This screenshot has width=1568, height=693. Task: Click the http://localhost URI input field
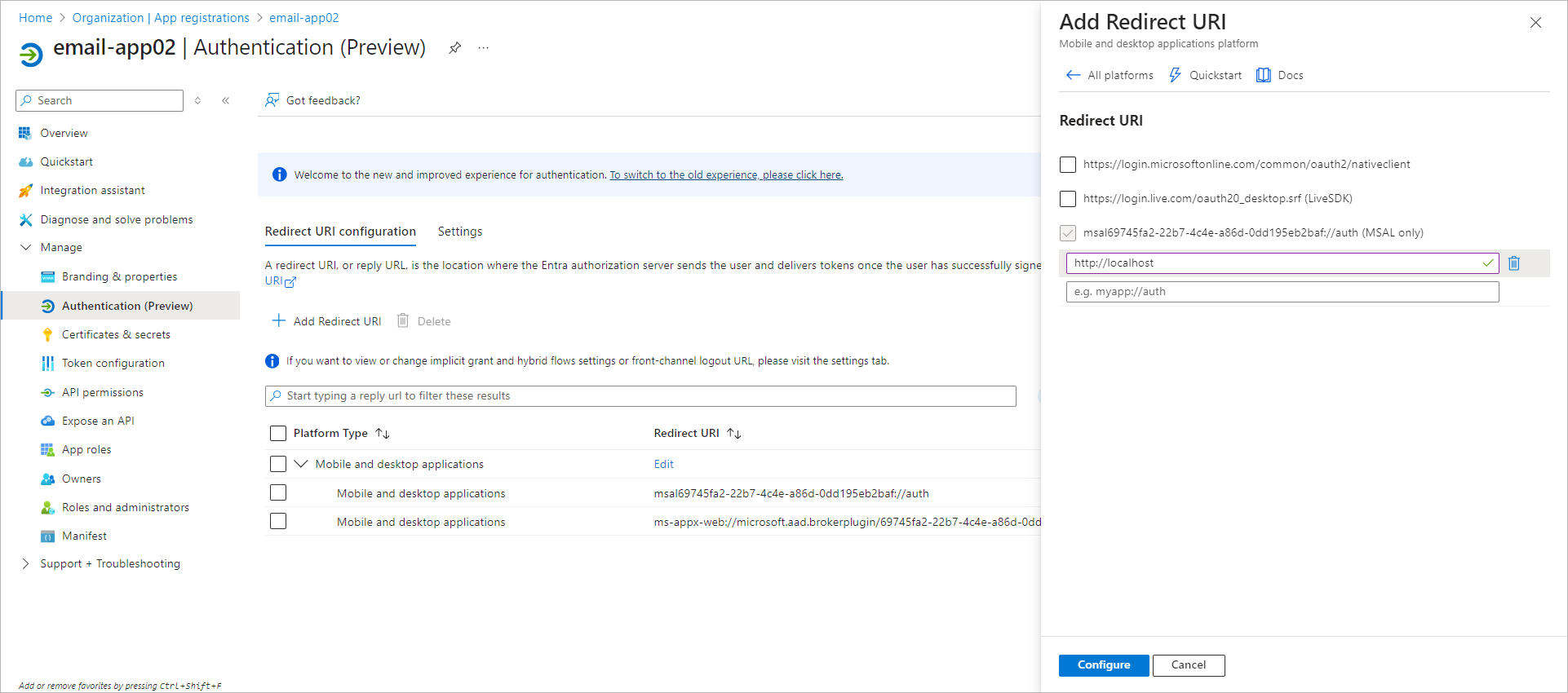click(x=1282, y=263)
